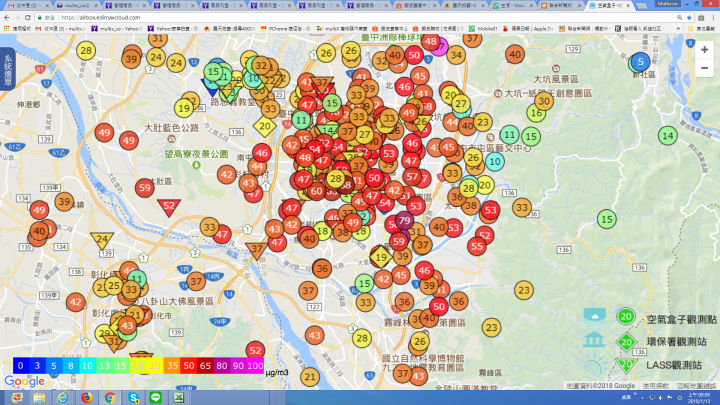Click the EPA building station legend icon

[x=595, y=340]
